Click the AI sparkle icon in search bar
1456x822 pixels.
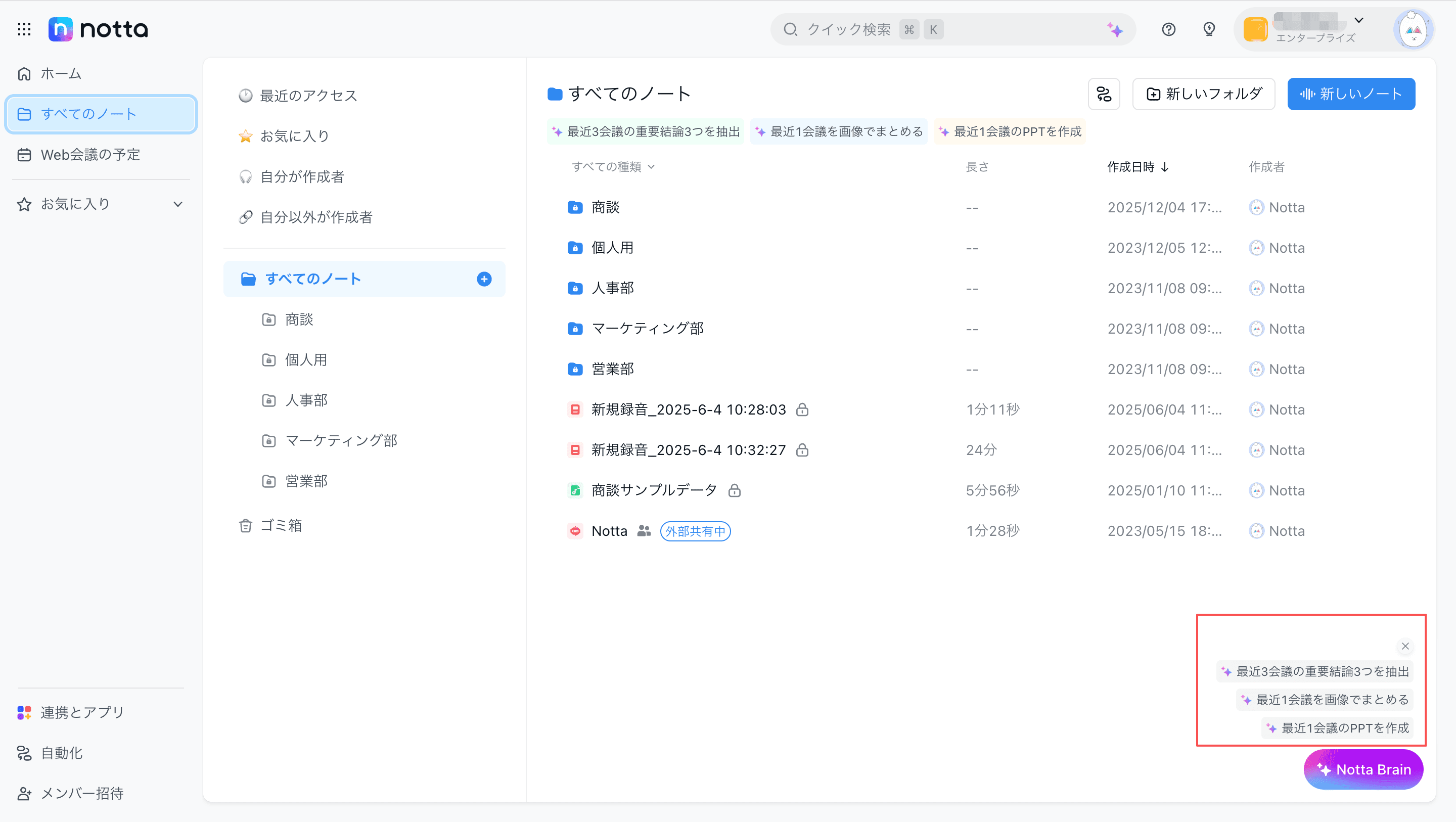pyautogui.click(x=1115, y=29)
